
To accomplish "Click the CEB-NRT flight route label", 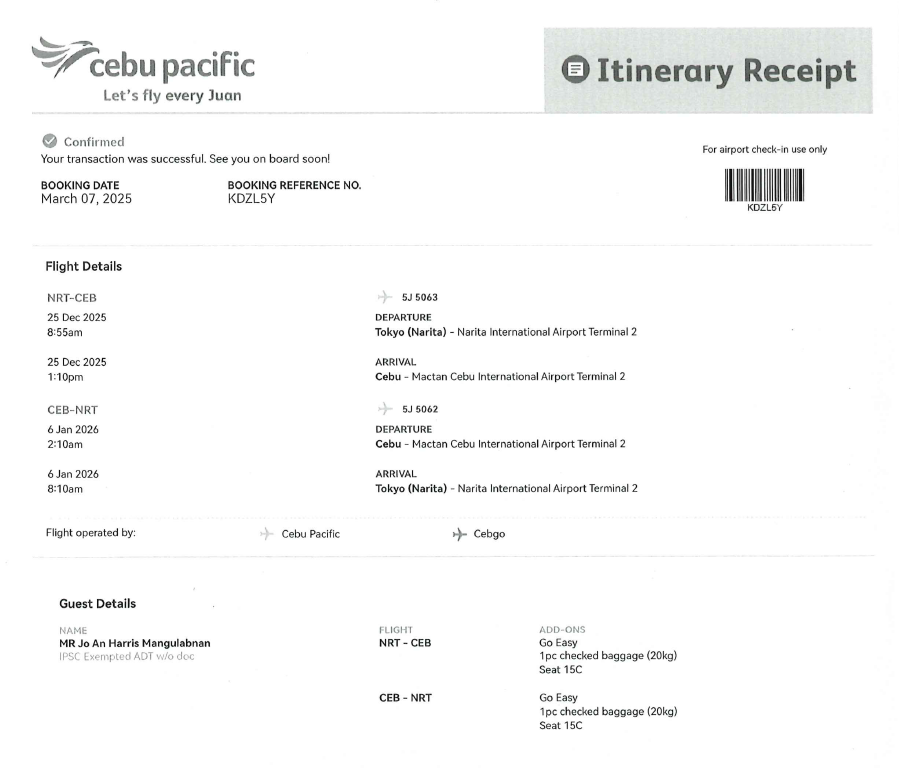I will point(72,410).
